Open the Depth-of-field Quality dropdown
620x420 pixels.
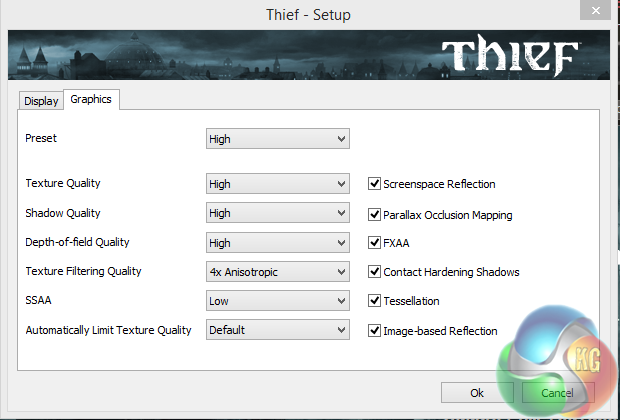278,242
